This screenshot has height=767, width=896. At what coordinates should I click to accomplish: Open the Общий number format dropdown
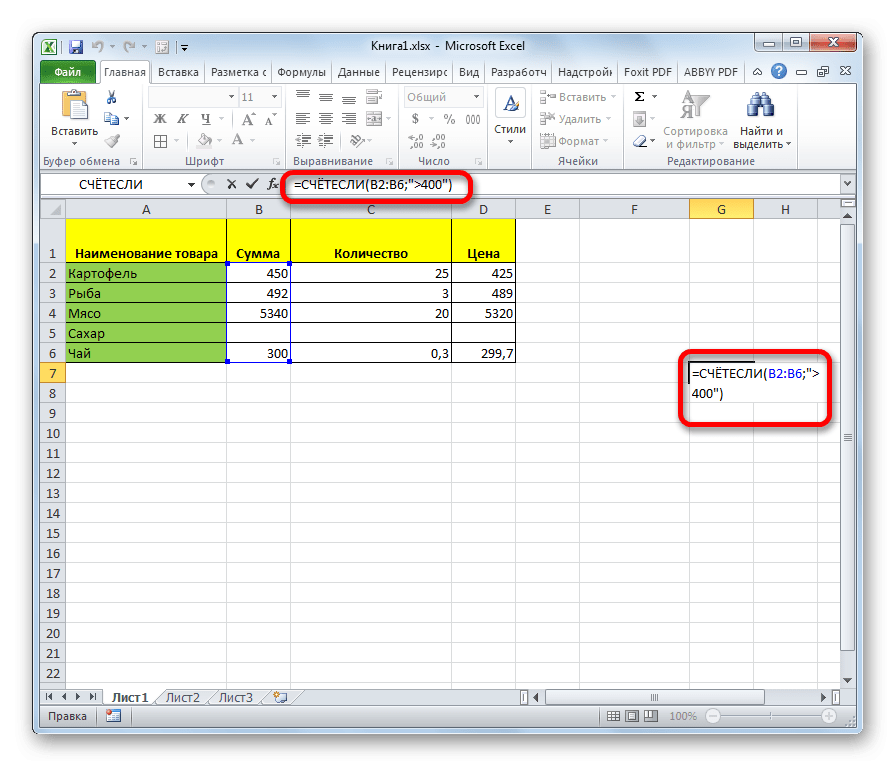point(476,97)
